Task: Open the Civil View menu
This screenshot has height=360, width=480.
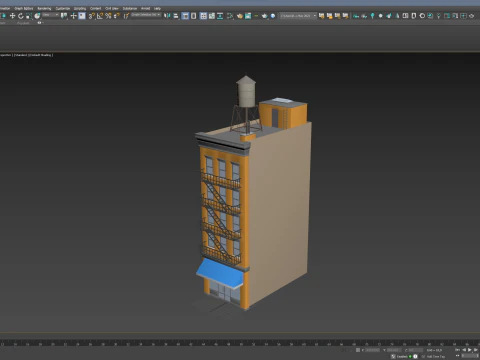Action: click(112, 8)
